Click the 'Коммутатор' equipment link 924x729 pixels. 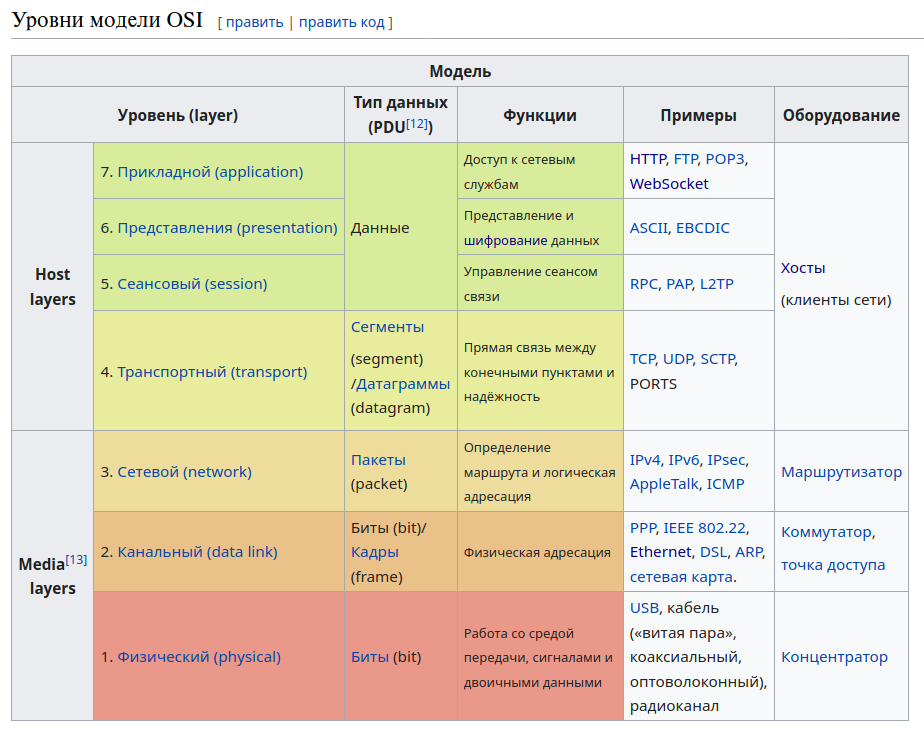coord(826,532)
